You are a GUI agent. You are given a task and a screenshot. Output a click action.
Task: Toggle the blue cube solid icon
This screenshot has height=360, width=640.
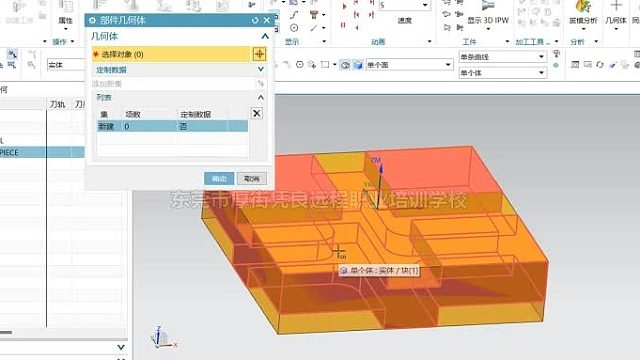[x=358, y=65]
